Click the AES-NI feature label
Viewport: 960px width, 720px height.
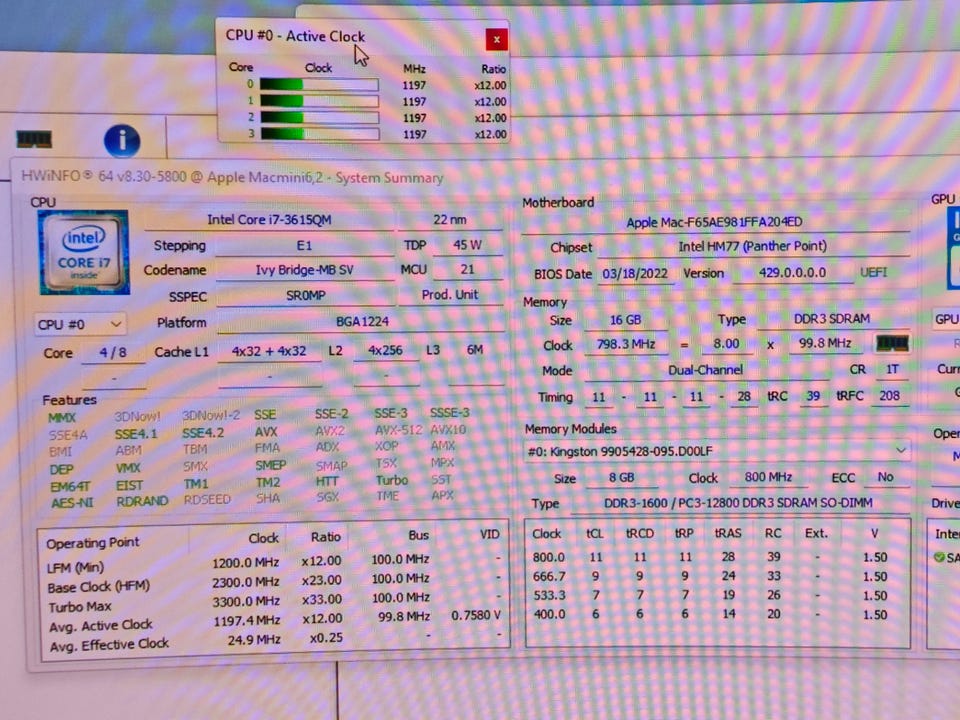72,503
